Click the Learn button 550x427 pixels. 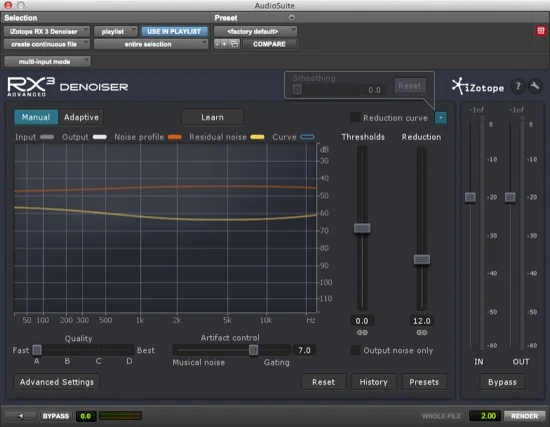pos(212,117)
